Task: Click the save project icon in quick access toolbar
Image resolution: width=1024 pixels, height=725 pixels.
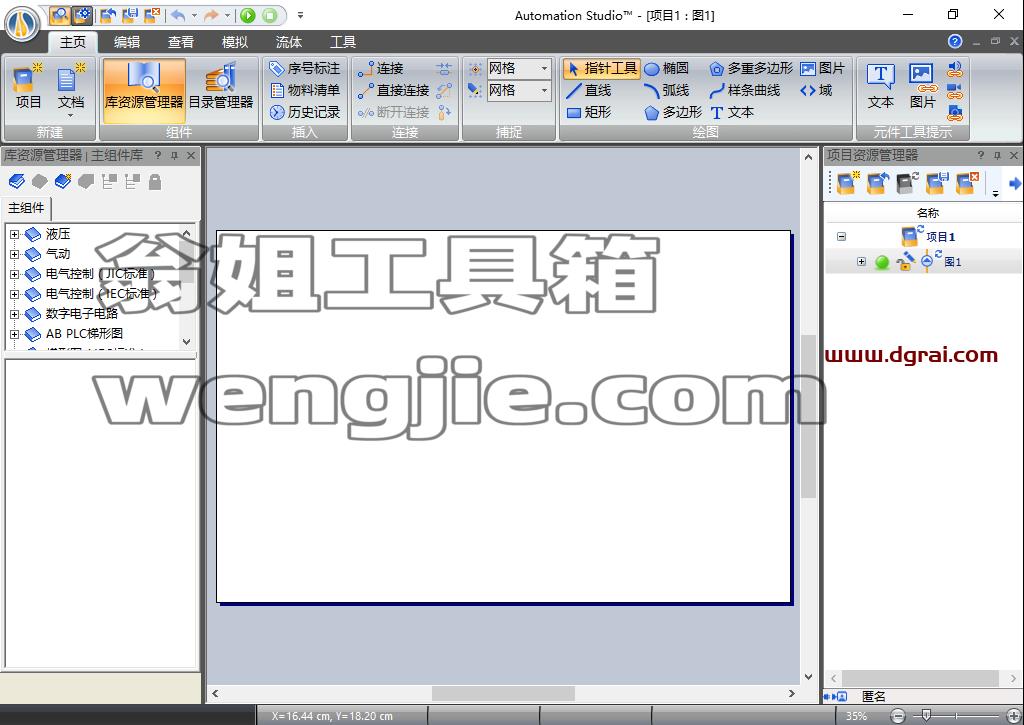Action: coord(129,15)
